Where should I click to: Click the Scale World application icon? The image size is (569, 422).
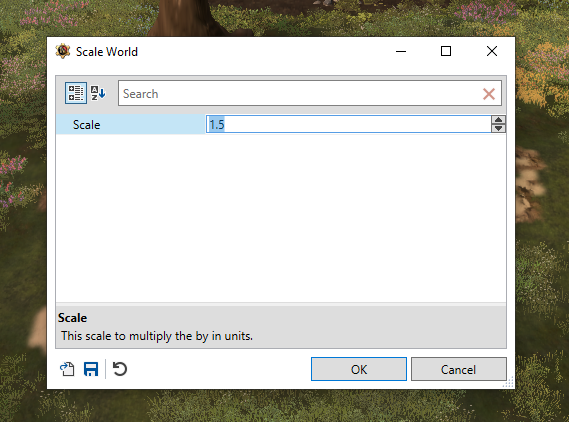click(x=63, y=51)
